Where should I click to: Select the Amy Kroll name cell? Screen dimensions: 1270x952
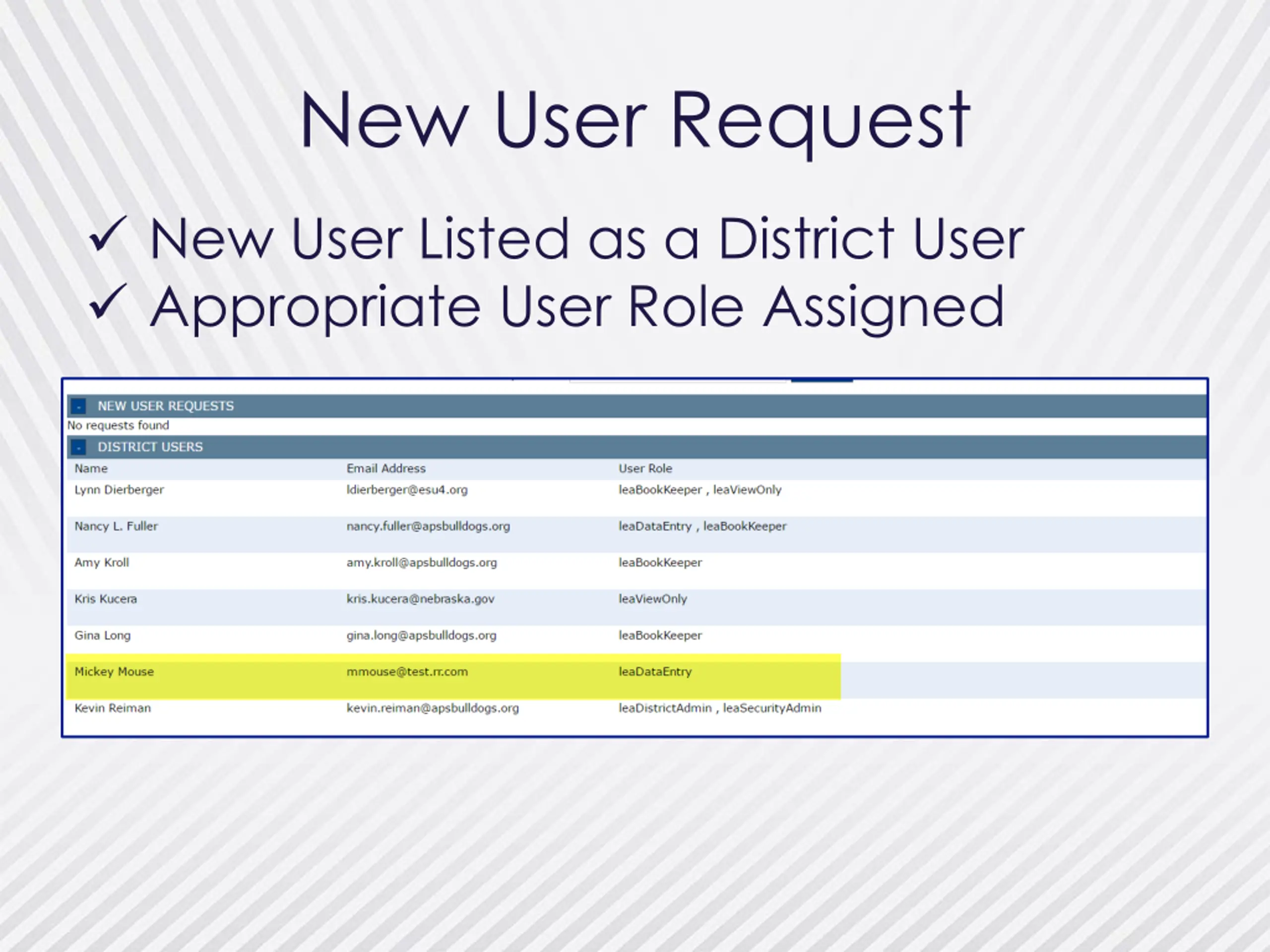(102, 562)
